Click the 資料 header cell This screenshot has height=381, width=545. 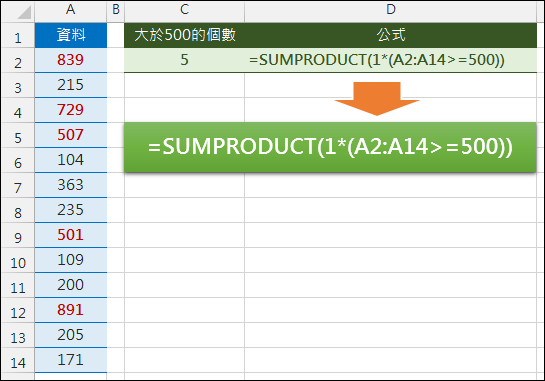point(71,35)
